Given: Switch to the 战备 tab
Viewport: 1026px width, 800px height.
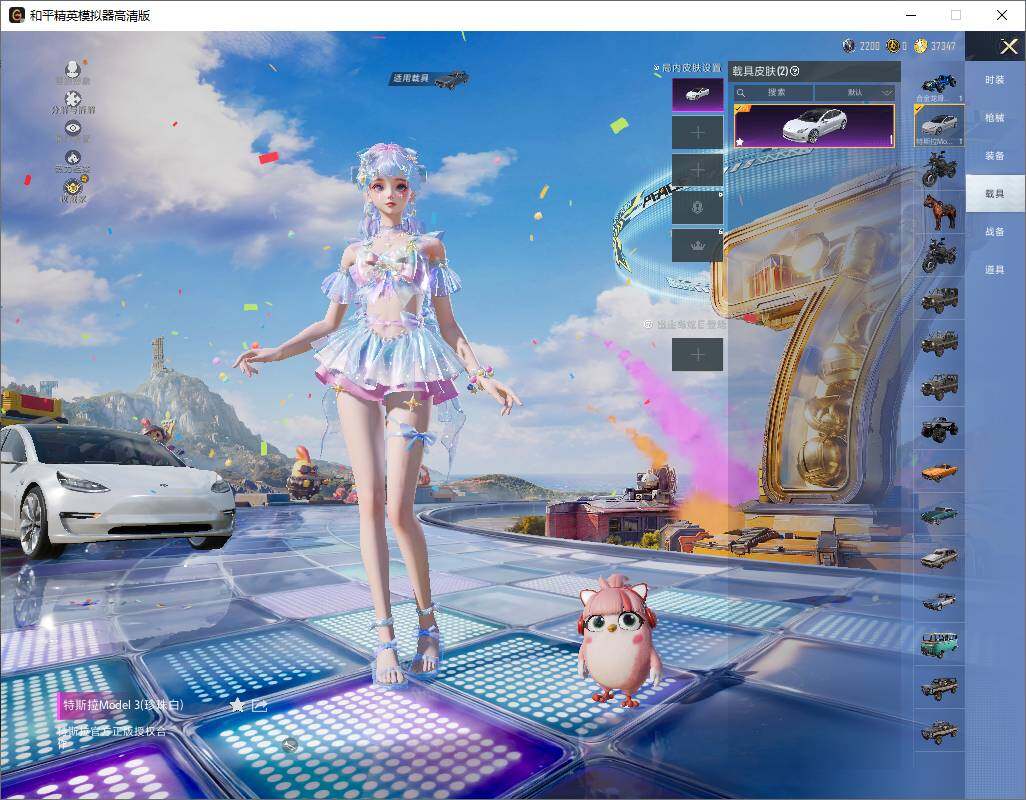Looking at the screenshot, I should point(995,232).
